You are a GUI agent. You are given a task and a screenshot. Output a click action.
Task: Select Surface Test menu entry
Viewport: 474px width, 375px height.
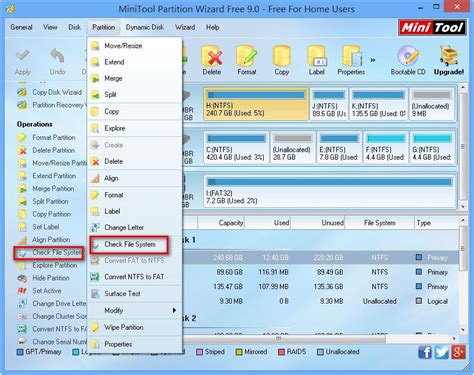point(135,294)
